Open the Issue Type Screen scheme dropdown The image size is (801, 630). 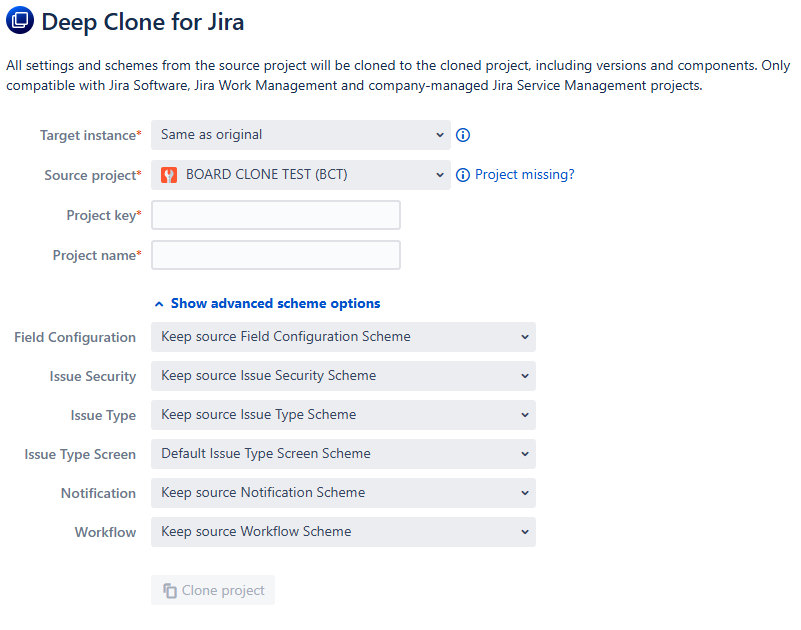(343, 454)
